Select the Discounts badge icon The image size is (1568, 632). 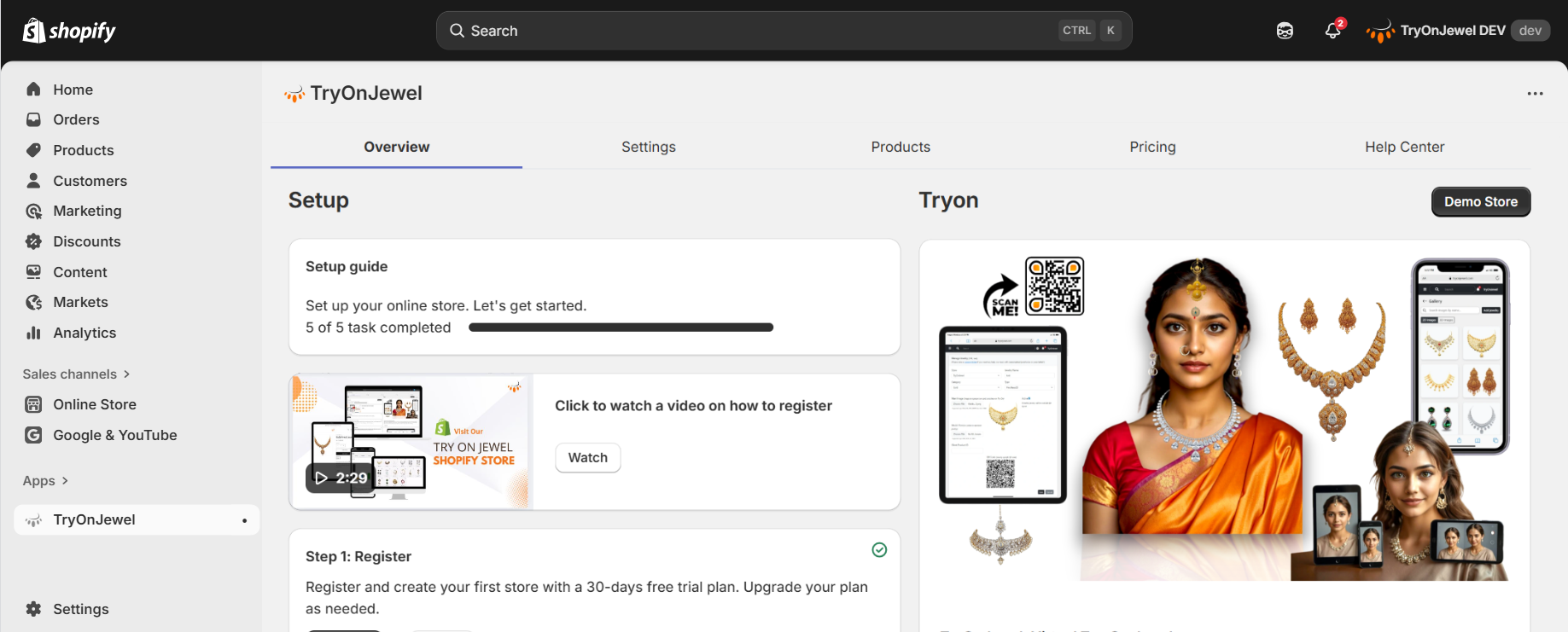(33, 241)
